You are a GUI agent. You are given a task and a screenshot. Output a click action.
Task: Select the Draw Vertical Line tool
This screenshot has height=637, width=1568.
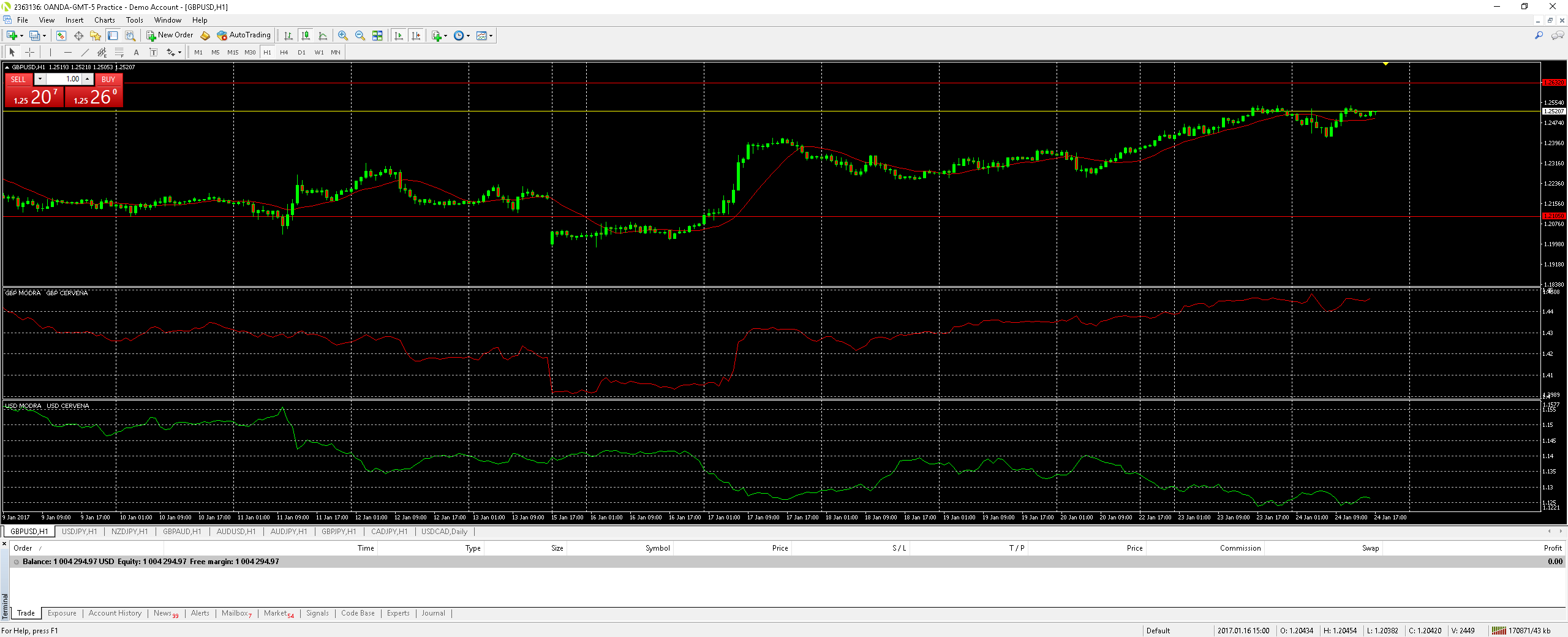[50, 53]
